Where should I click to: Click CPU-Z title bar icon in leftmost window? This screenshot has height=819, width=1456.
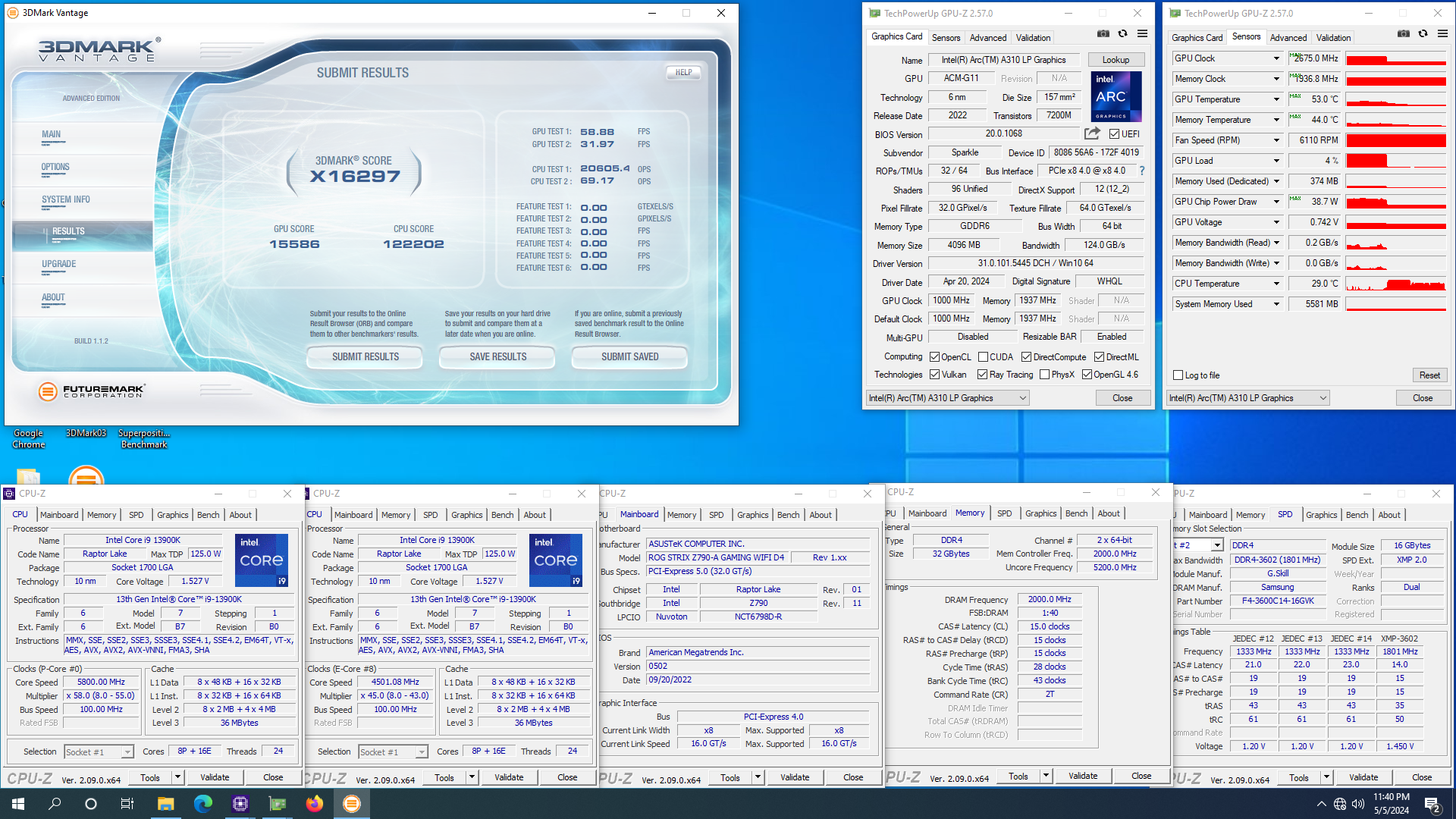click(9, 494)
